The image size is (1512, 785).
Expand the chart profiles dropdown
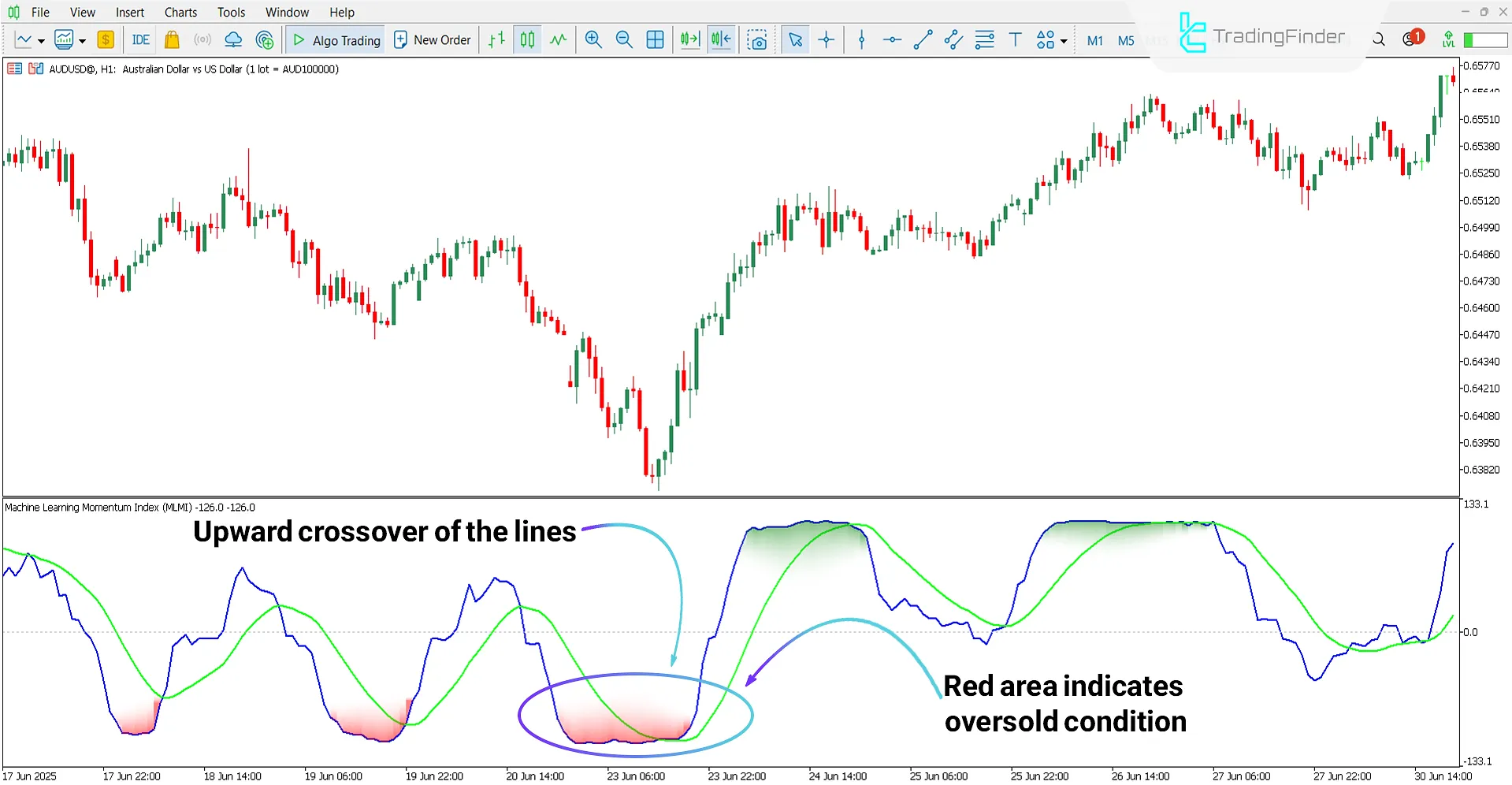coord(81,41)
